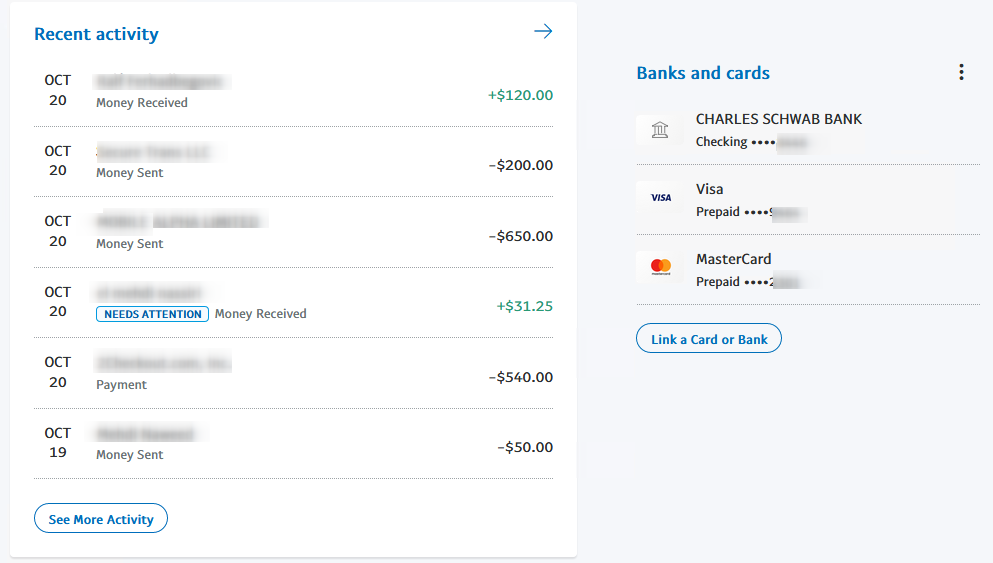Click the NEEDS ATTENTION badge
The height and width of the screenshot is (563, 993).
pos(153,314)
